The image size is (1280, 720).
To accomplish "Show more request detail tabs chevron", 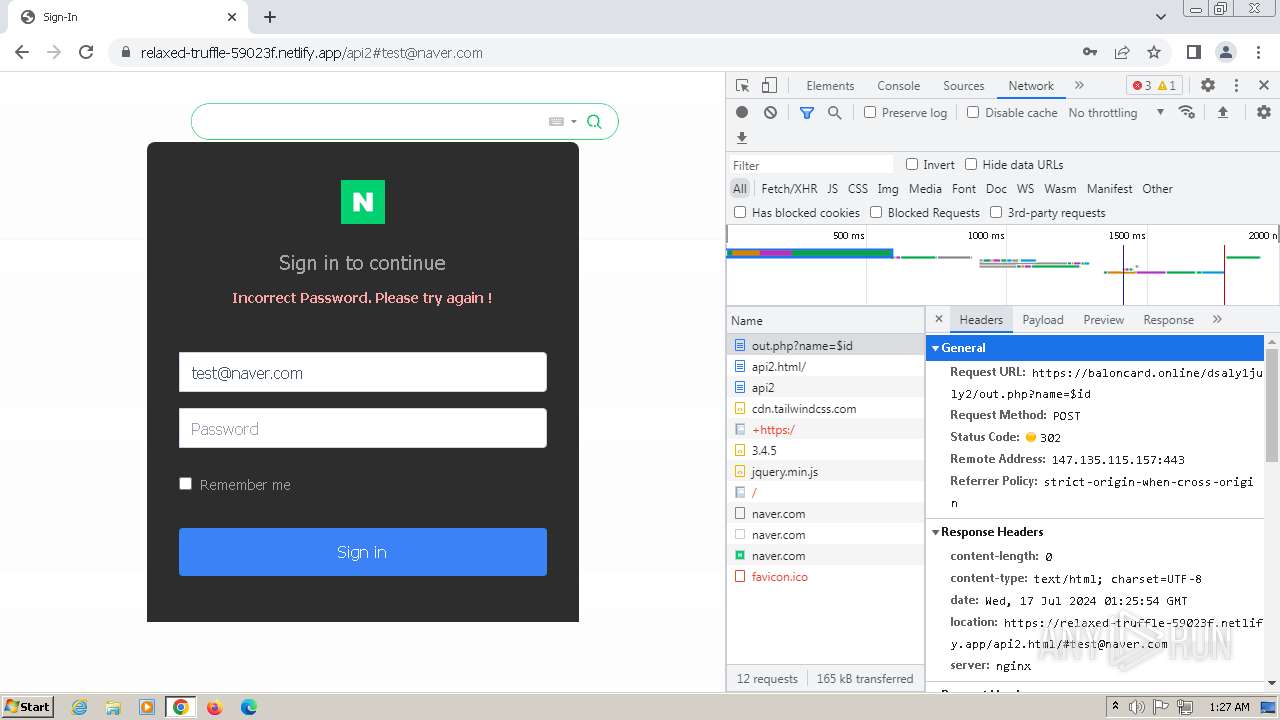I will [1217, 320].
